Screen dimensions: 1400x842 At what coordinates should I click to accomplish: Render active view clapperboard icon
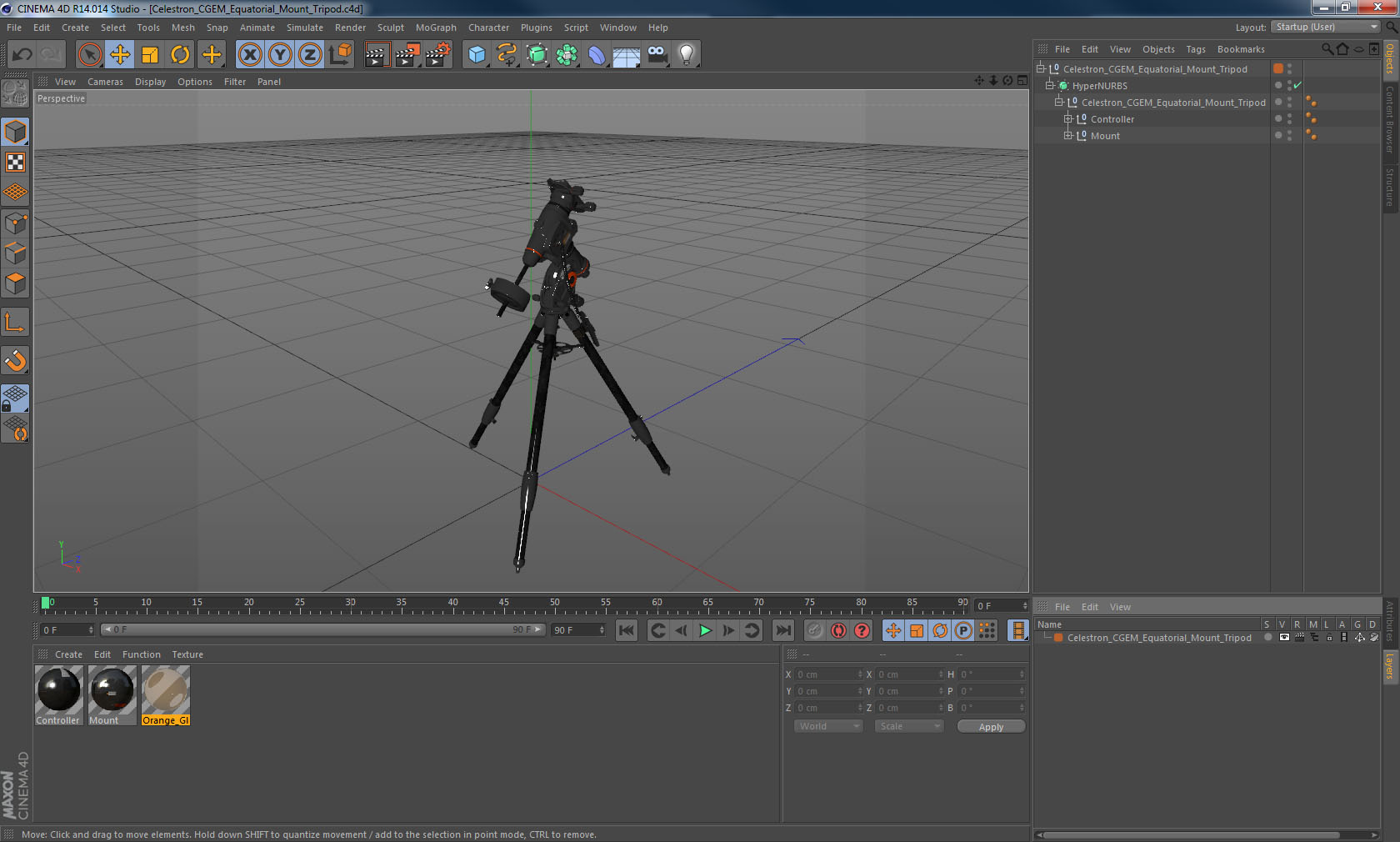(377, 55)
